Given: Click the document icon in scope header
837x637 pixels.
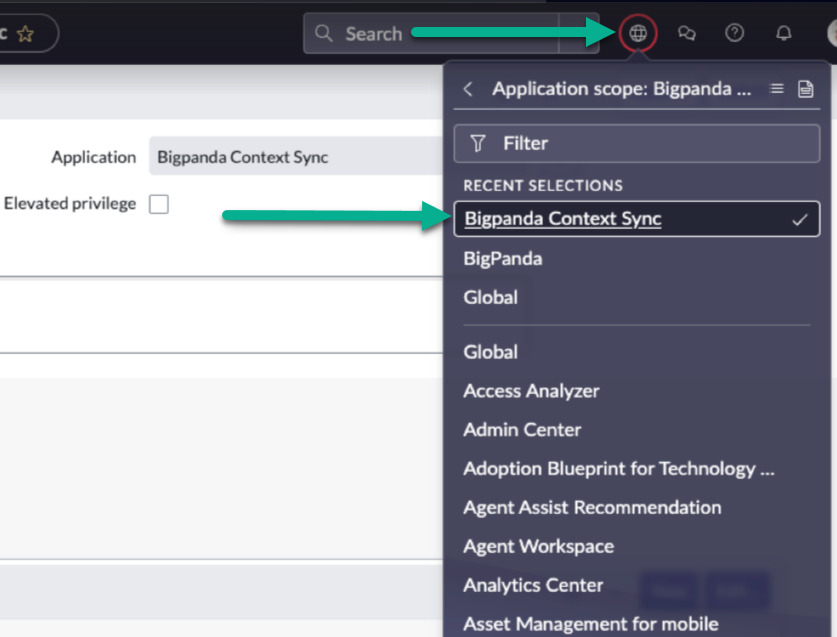Looking at the screenshot, I should pyautogui.click(x=805, y=89).
